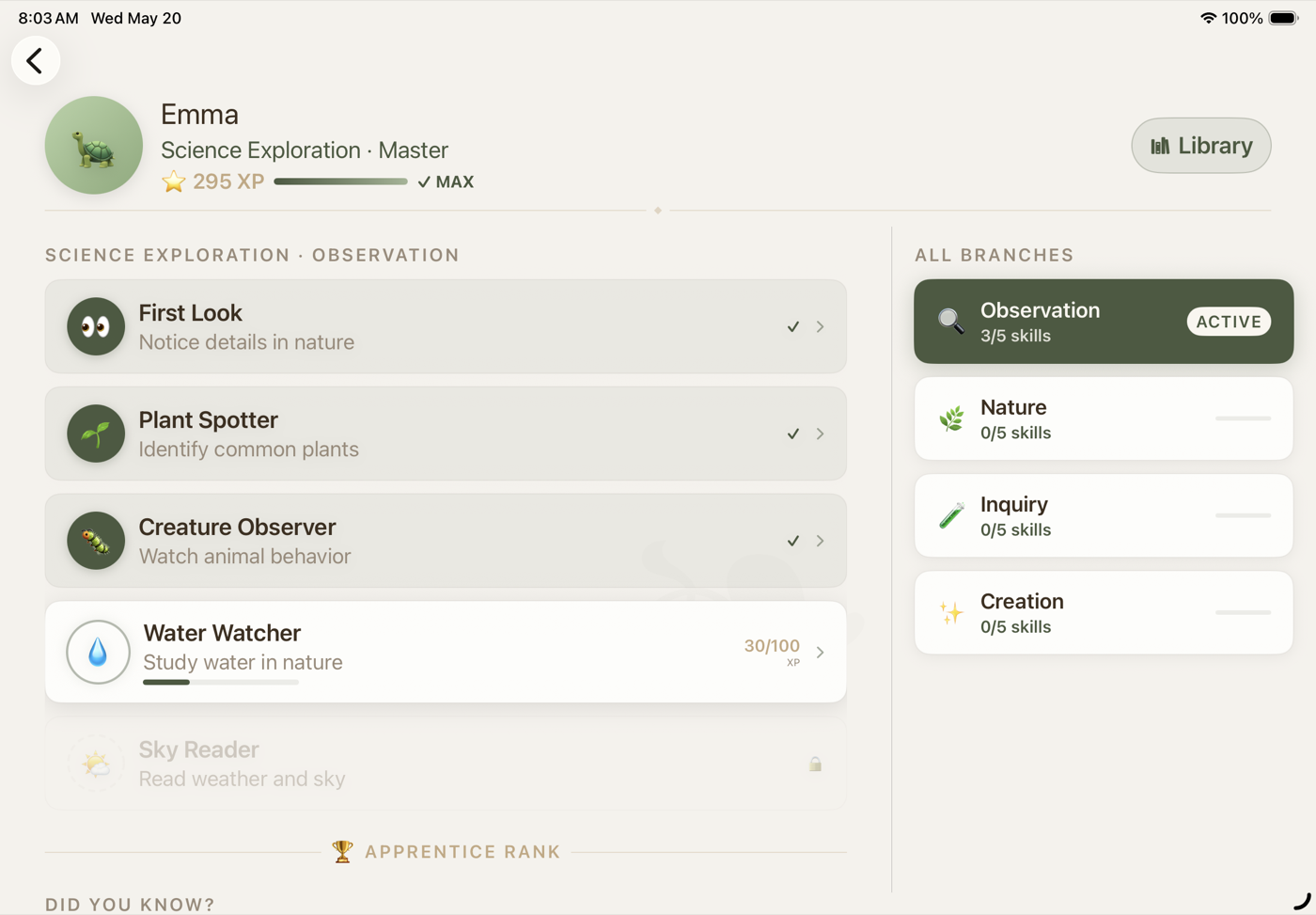Tap the water droplet icon for Water Watcher

pyautogui.click(x=98, y=652)
